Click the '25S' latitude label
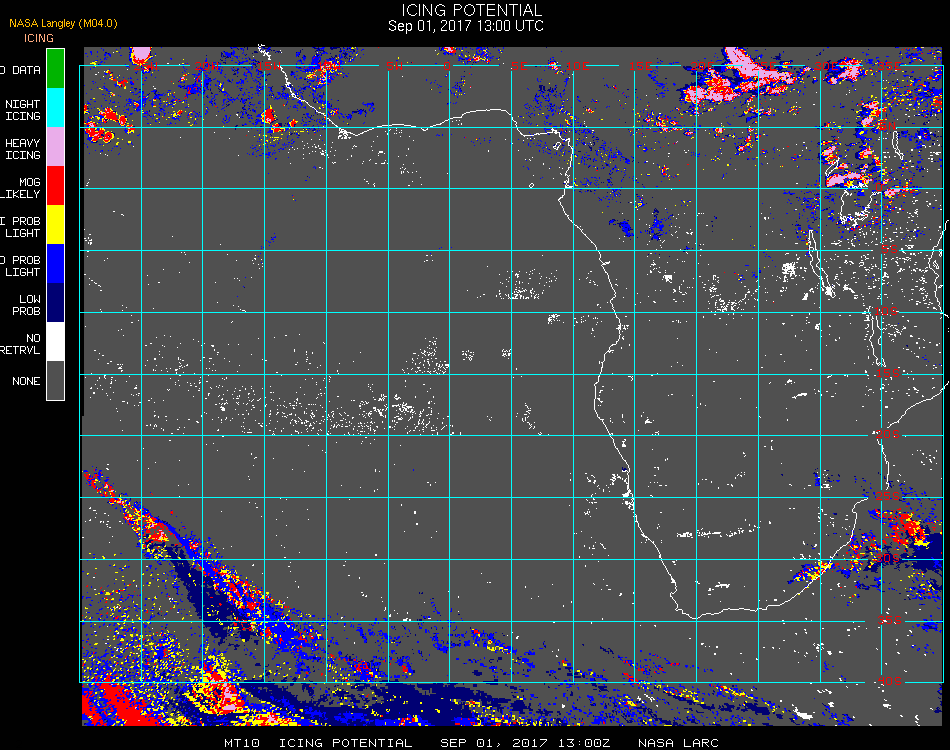Screen dimensions: 950x750 (x=888, y=496)
